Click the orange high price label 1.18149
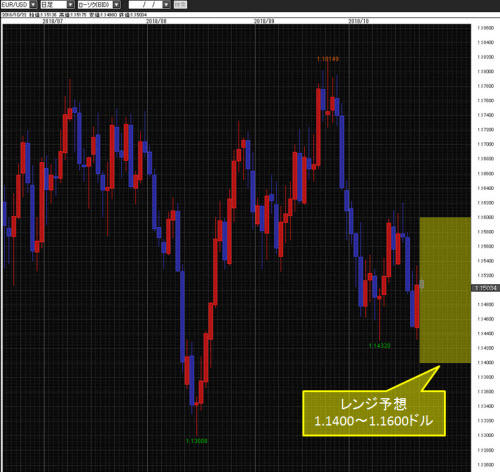Screen dimensions: 500x472 [328, 59]
